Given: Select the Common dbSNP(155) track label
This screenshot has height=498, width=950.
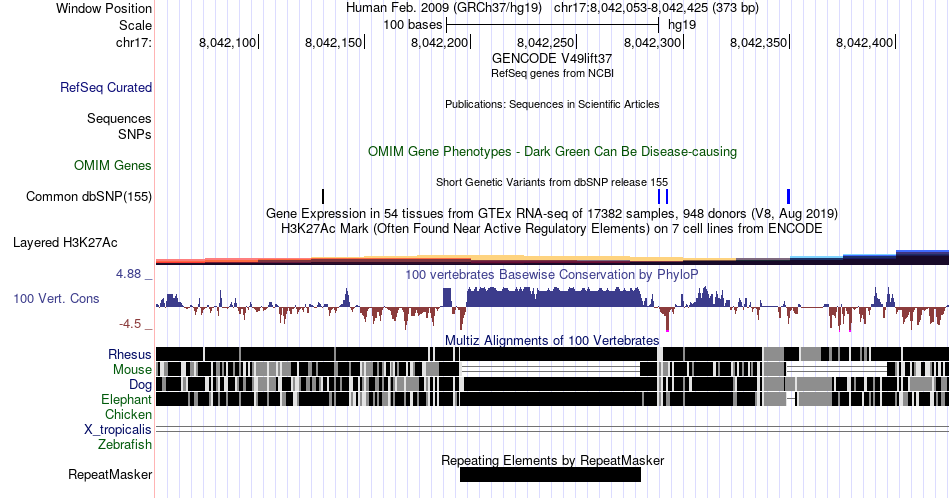Looking at the screenshot, I should [x=89, y=196].
